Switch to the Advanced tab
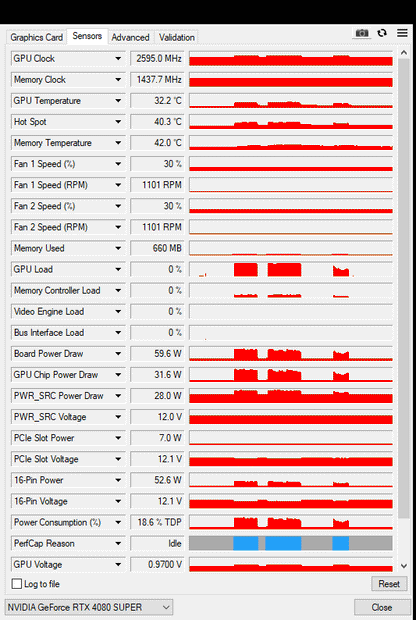 point(130,38)
